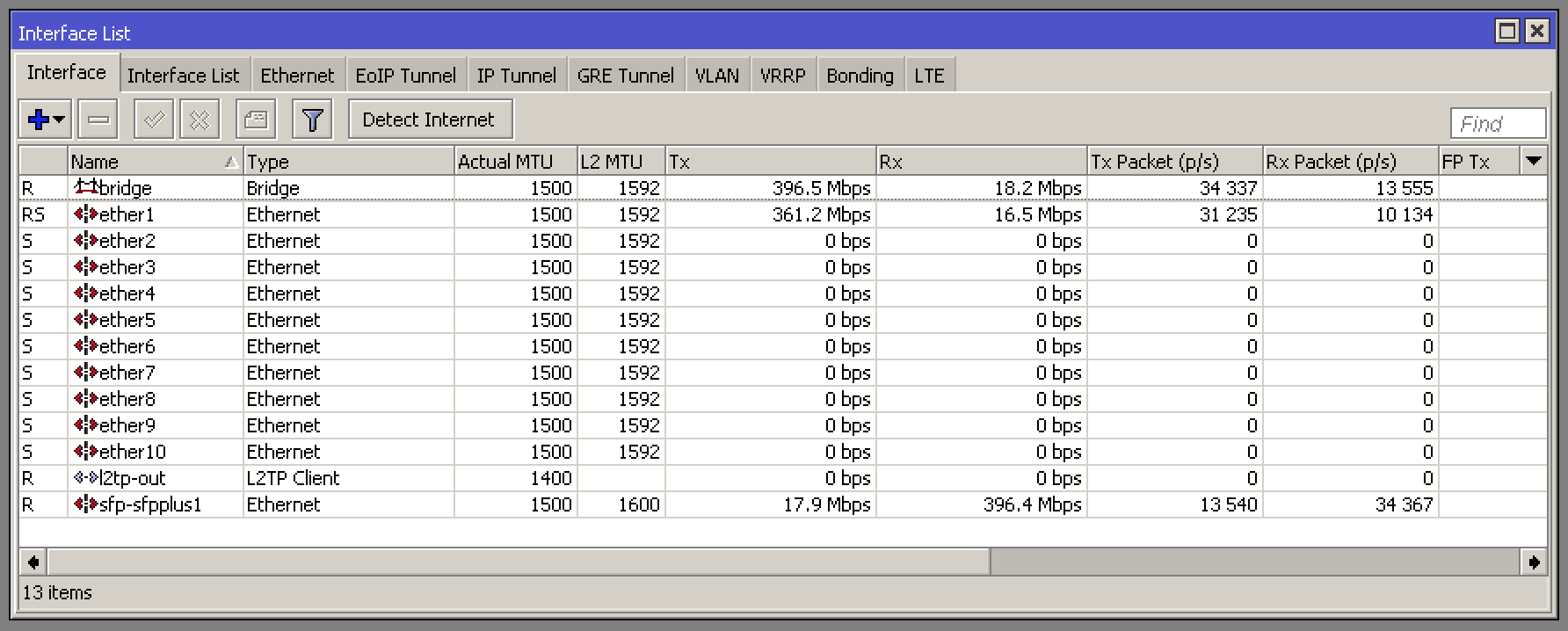Select the ether4 interface icon
The height and width of the screenshot is (631, 1568).
pyautogui.click(x=86, y=293)
